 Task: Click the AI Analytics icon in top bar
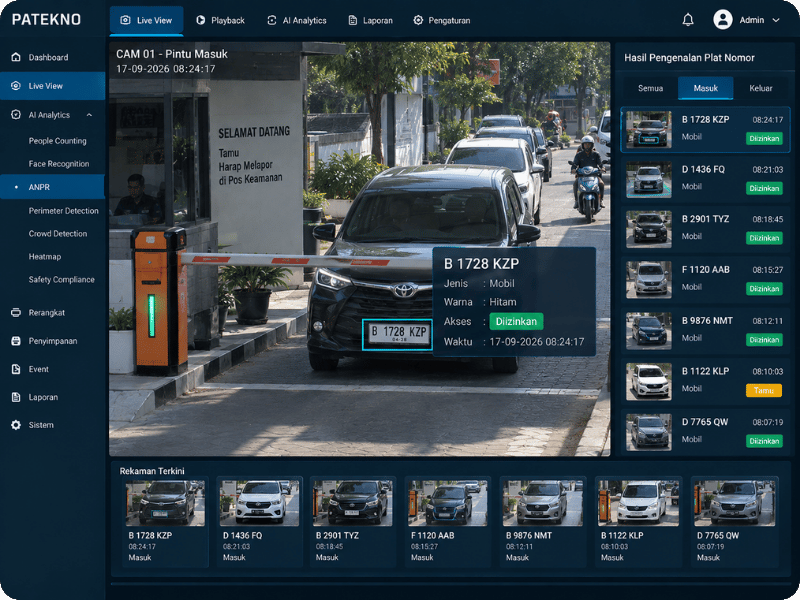pyautogui.click(x=272, y=20)
